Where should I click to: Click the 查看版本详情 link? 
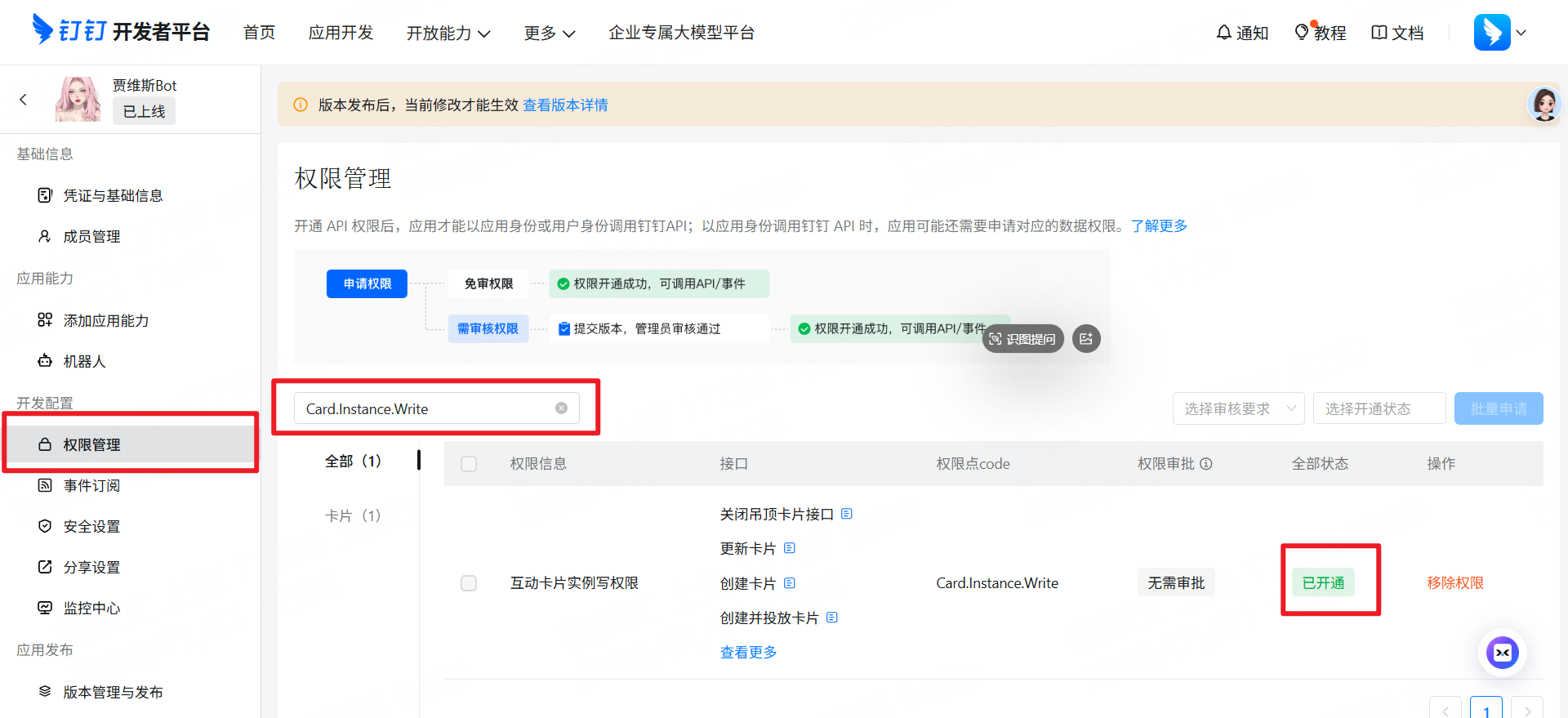point(565,105)
